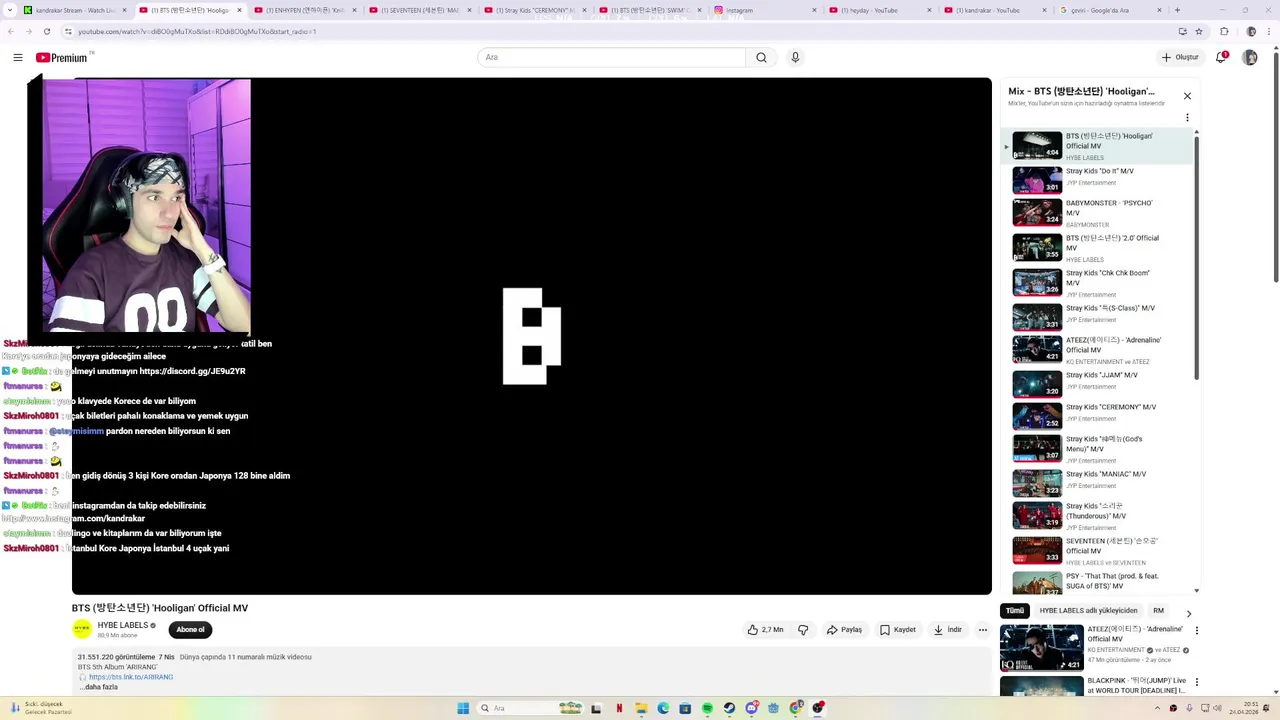Screen dimensions: 1280x720
Task: Subscribe with Abone ol button
Action: pyautogui.click(x=190, y=630)
